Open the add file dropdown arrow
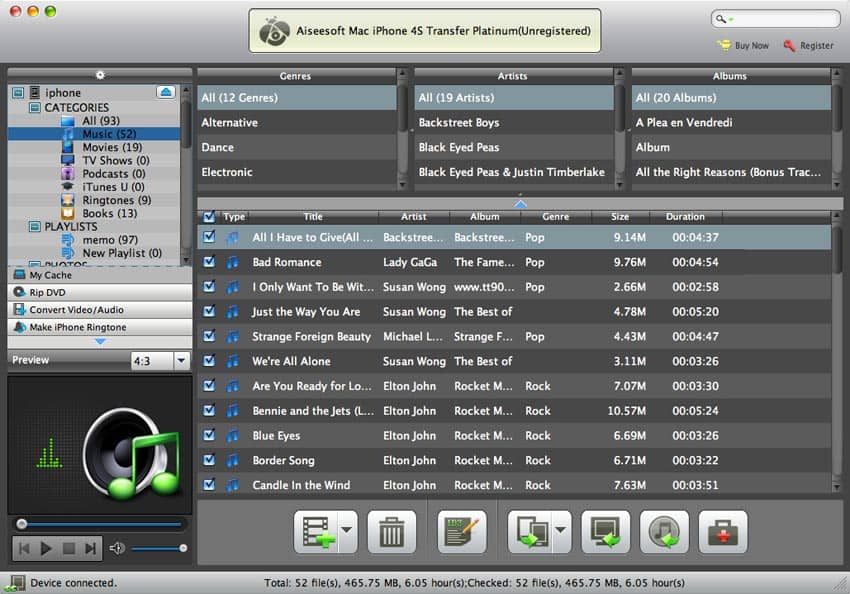850x594 pixels. click(347, 531)
